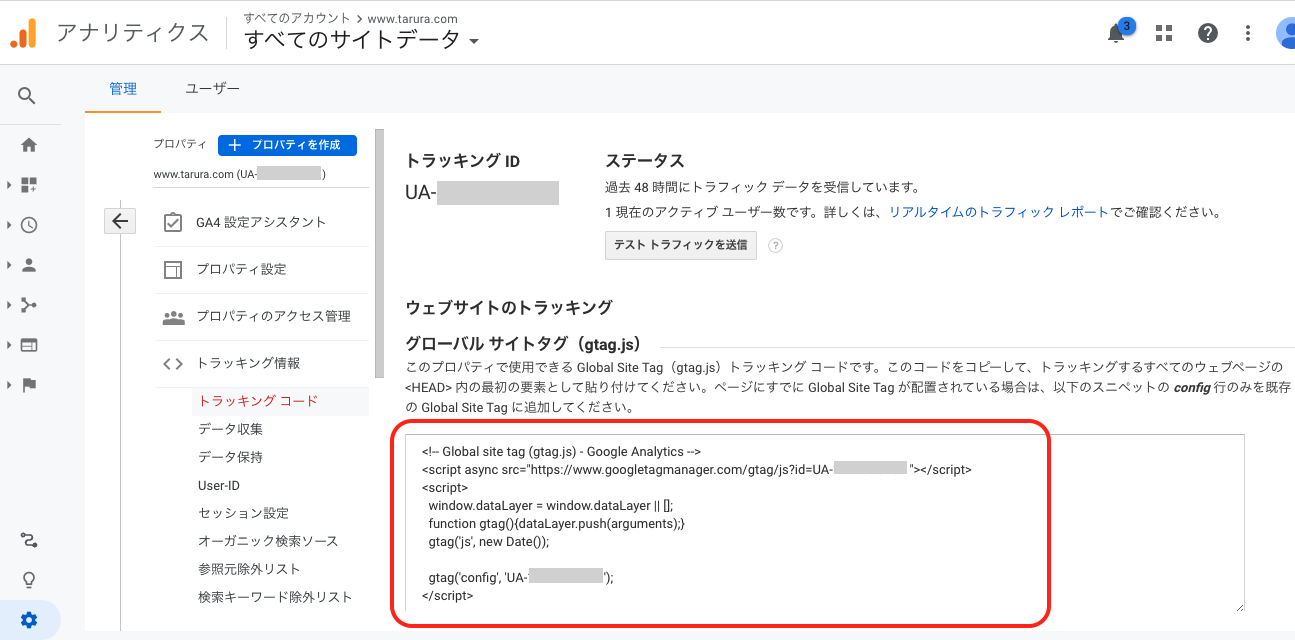Open プロパティのアクセス管理 menu item
1295x640 pixels.
pos(261,317)
